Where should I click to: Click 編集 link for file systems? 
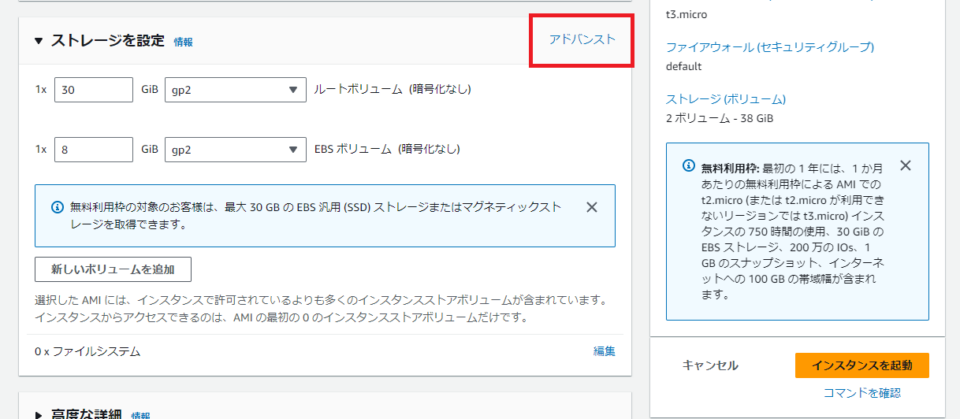coord(604,352)
